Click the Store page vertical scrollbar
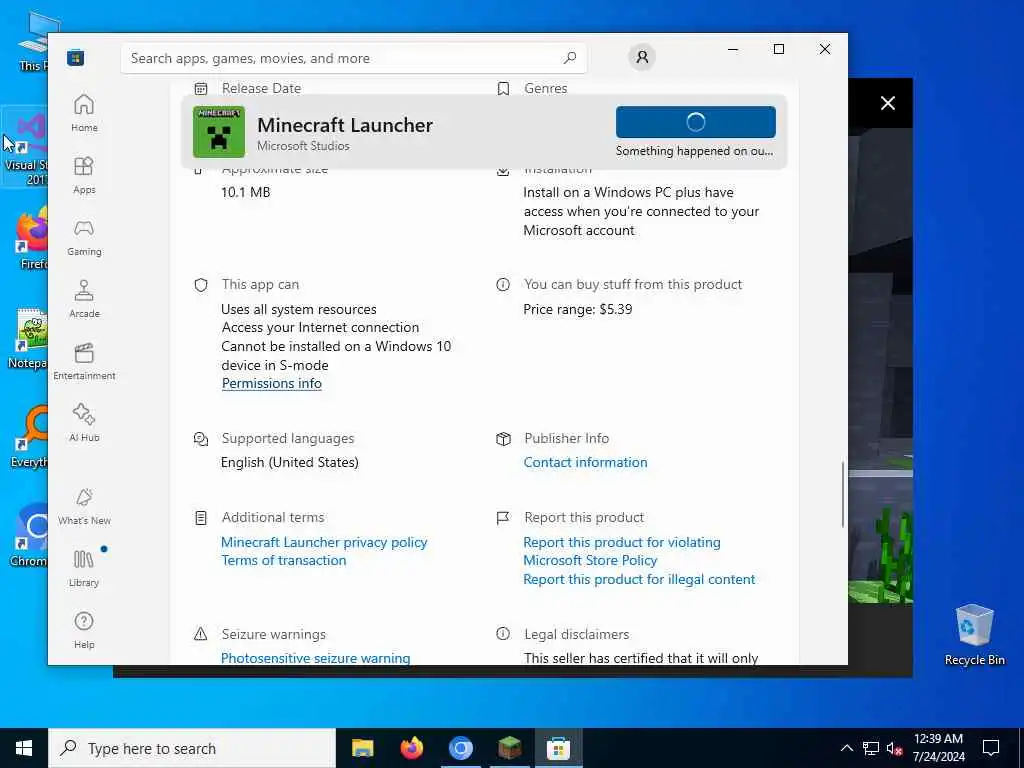1024x768 pixels. 842,494
